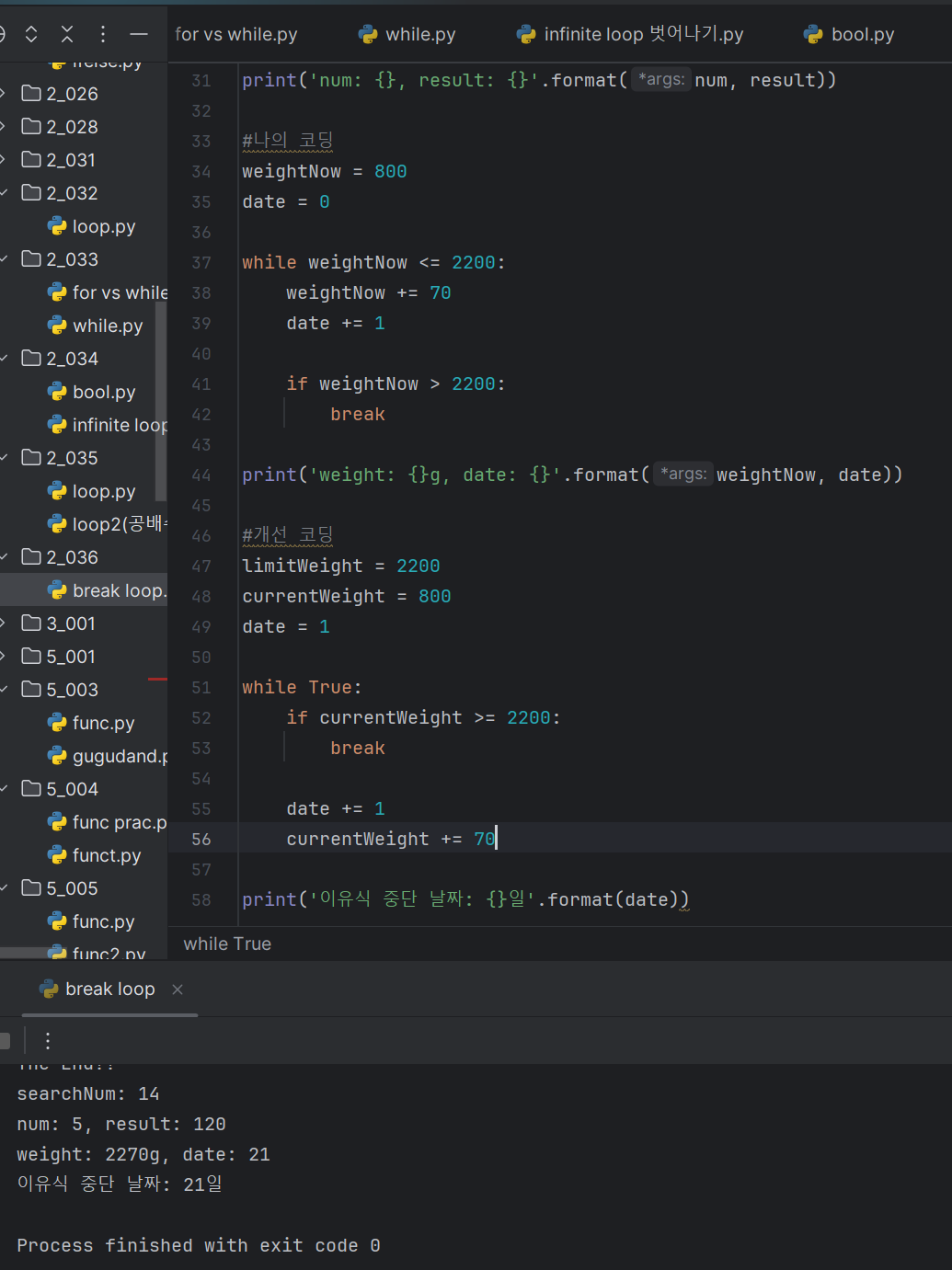
Task: Collapse folder 2_032
Action: (x=4, y=193)
